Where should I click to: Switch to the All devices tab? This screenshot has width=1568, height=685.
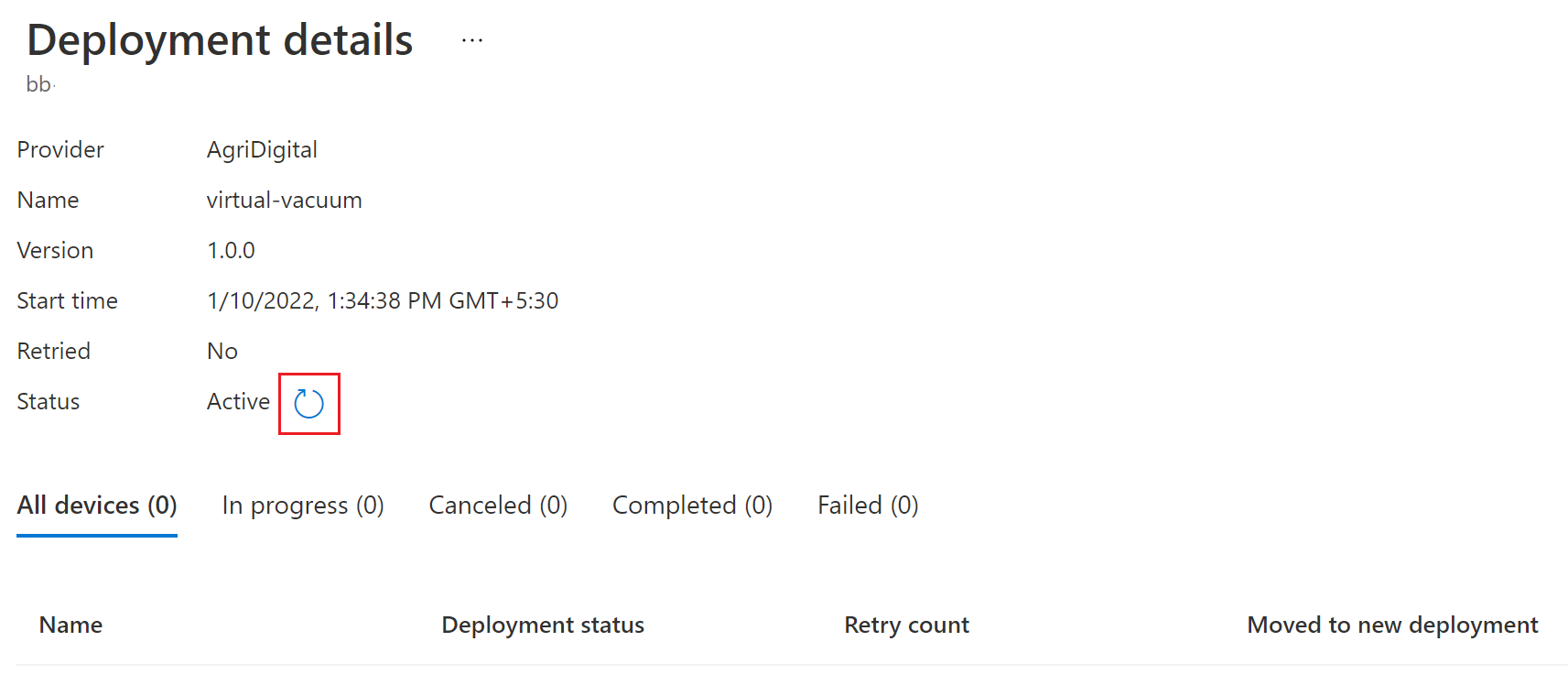click(97, 506)
